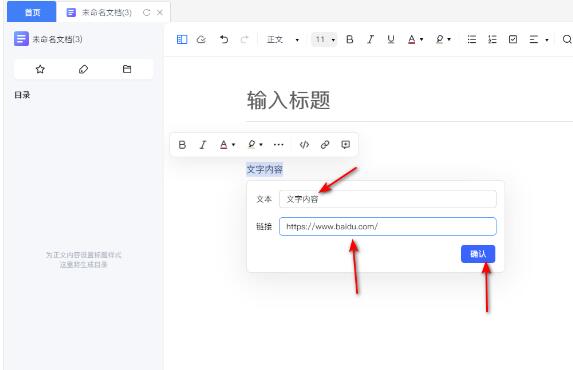Open font color arrow in top toolbar
This screenshot has height=370, width=573.
point(422,39)
